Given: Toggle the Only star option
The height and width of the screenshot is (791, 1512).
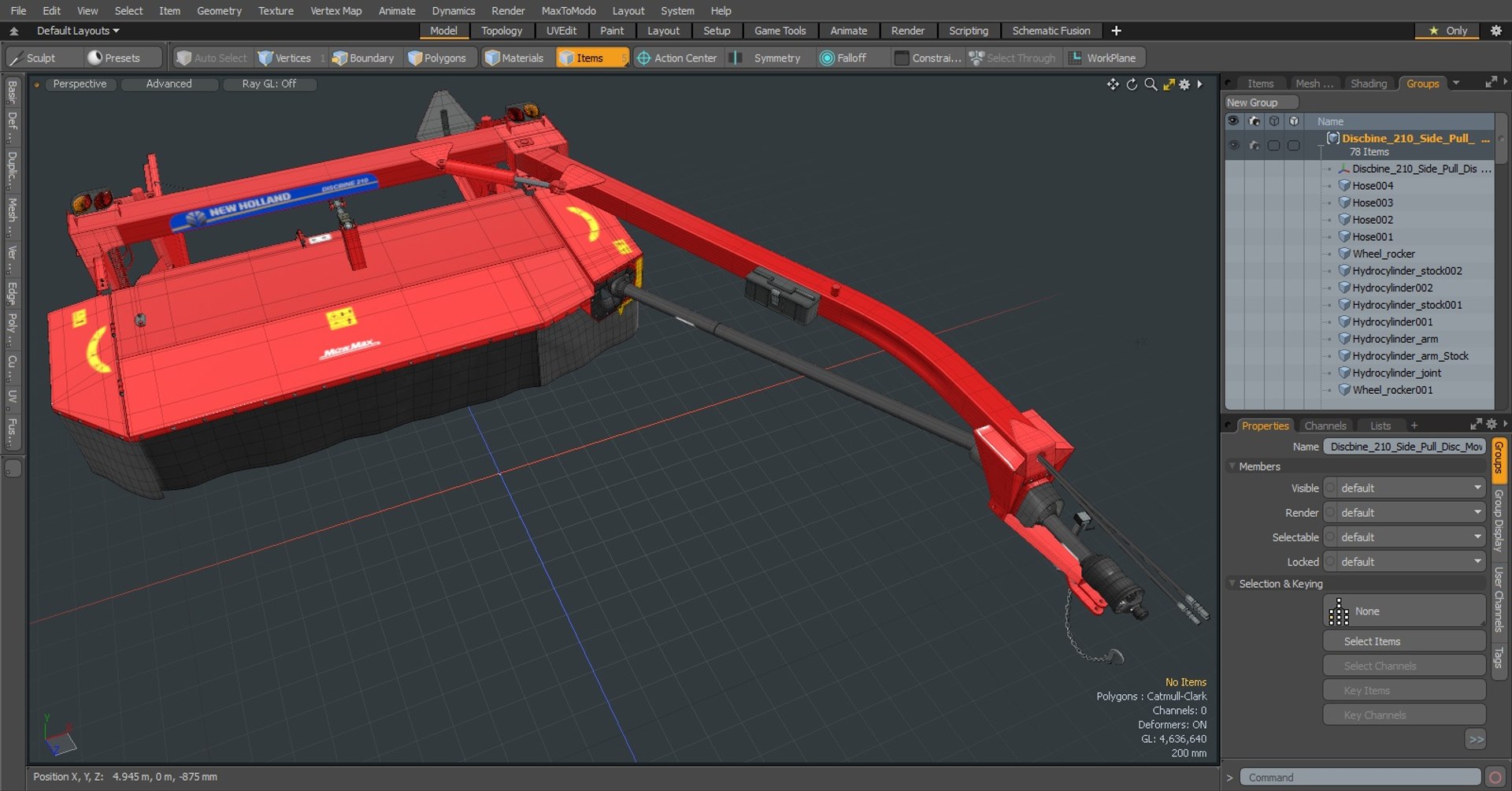Looking at the screenshot, I should [1447, 31].
